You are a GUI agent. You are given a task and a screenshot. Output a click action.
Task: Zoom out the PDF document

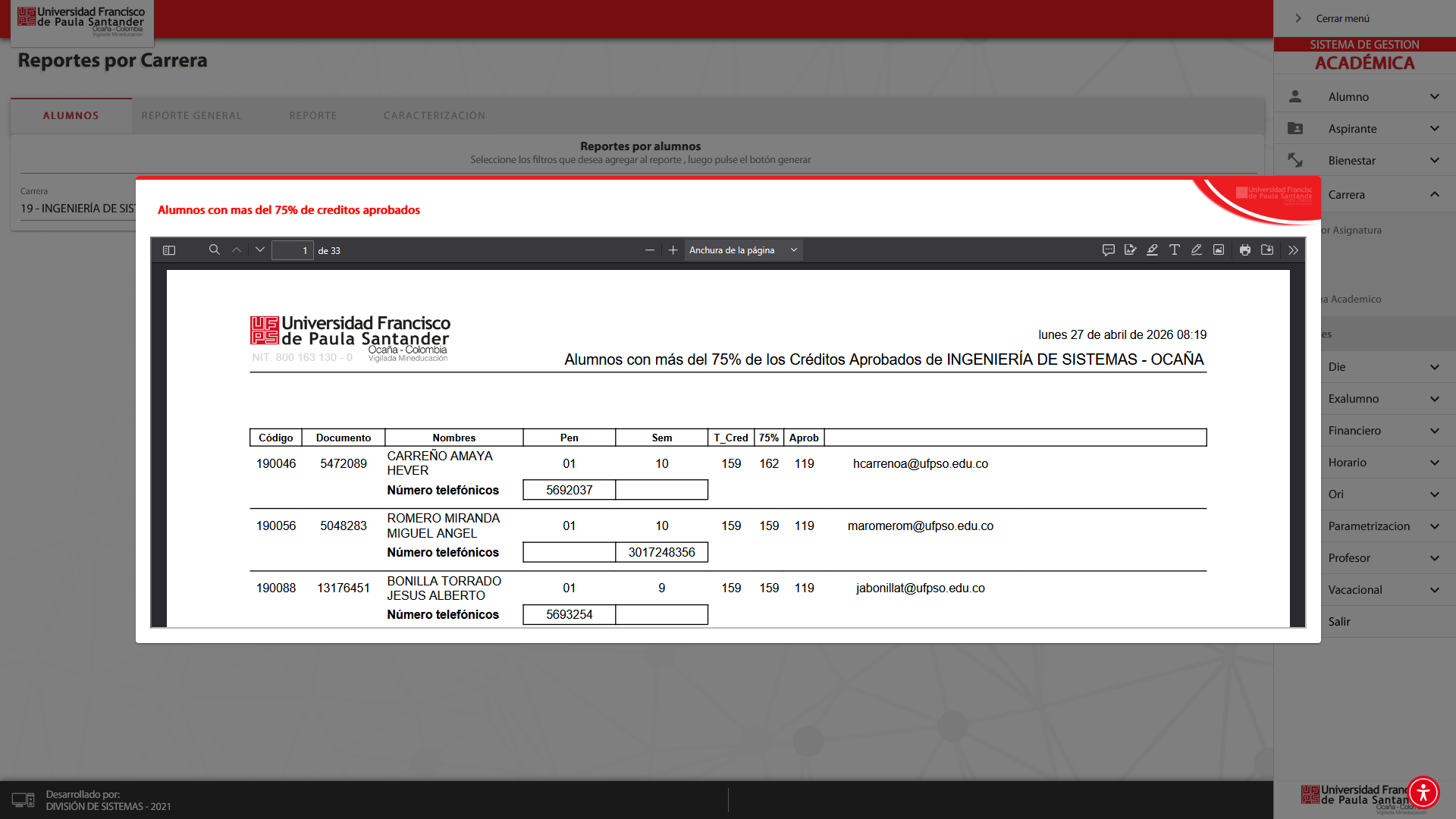tap(650, 250)
